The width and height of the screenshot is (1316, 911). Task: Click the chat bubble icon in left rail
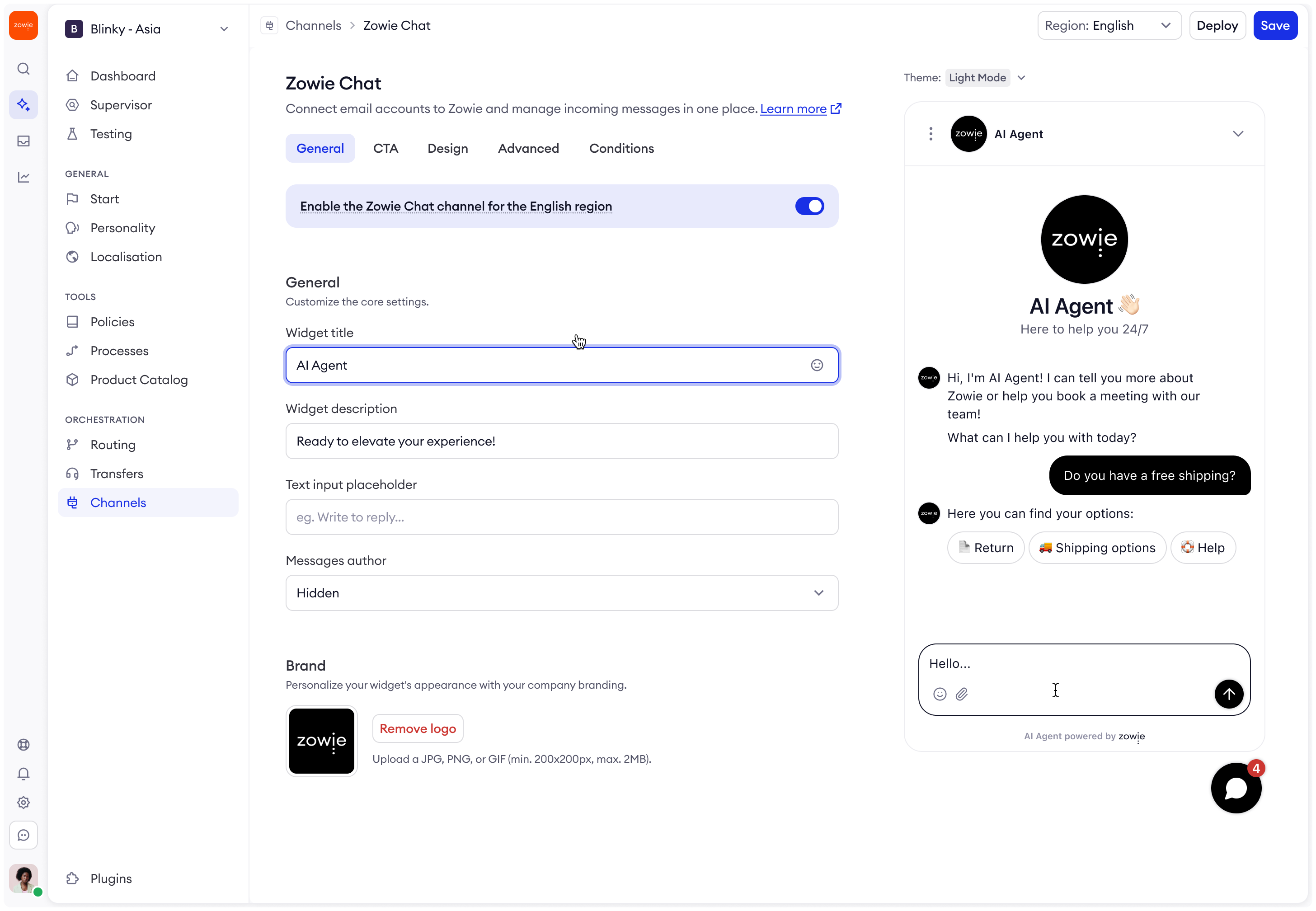point(23,836)
